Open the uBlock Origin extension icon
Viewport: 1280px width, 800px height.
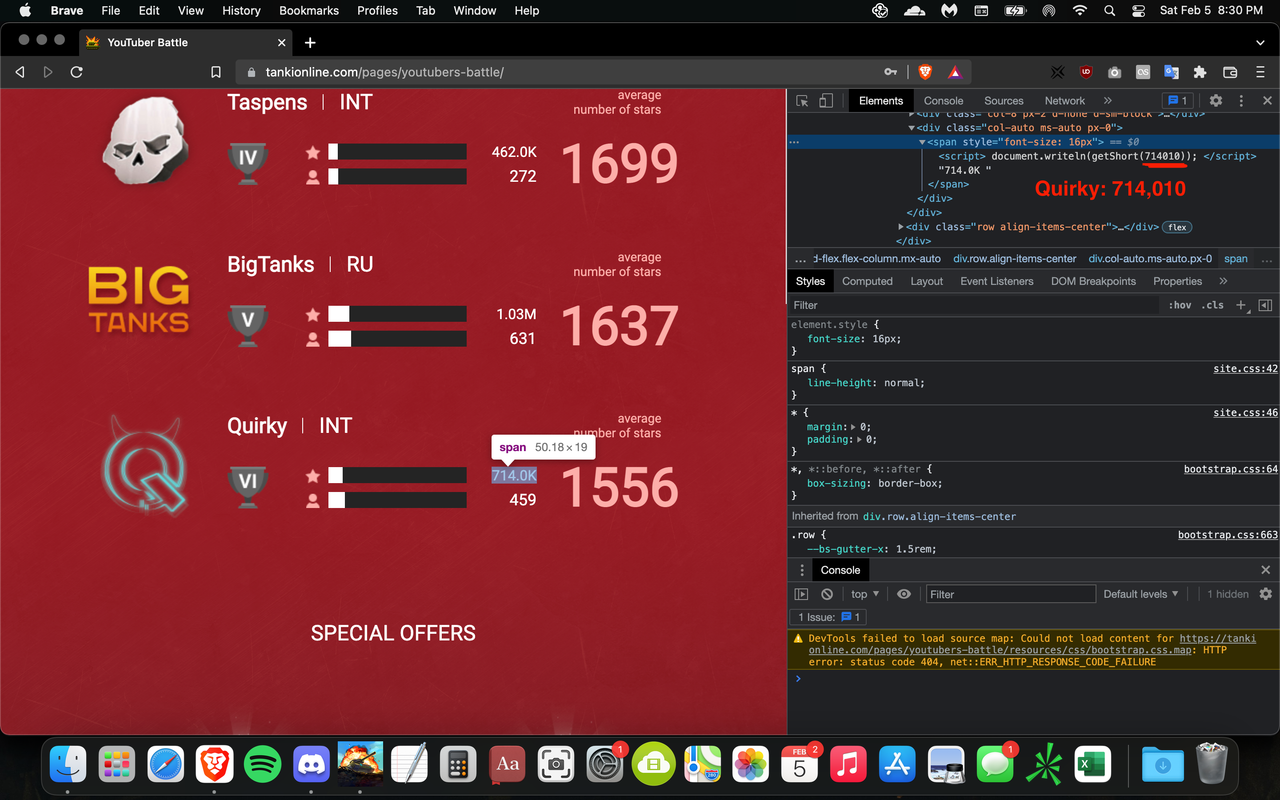1086,72
